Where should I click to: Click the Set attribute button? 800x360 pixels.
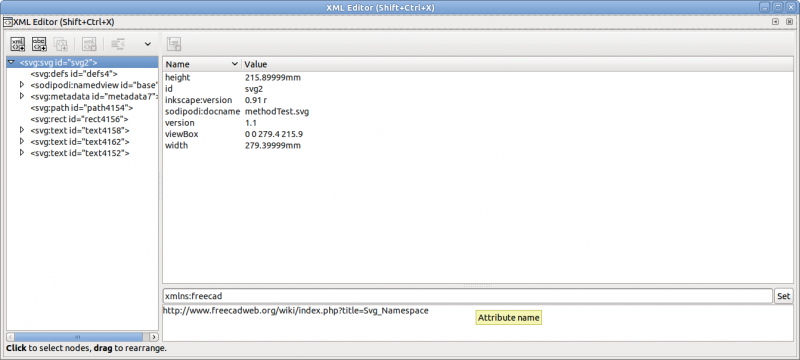pos(784,296)
